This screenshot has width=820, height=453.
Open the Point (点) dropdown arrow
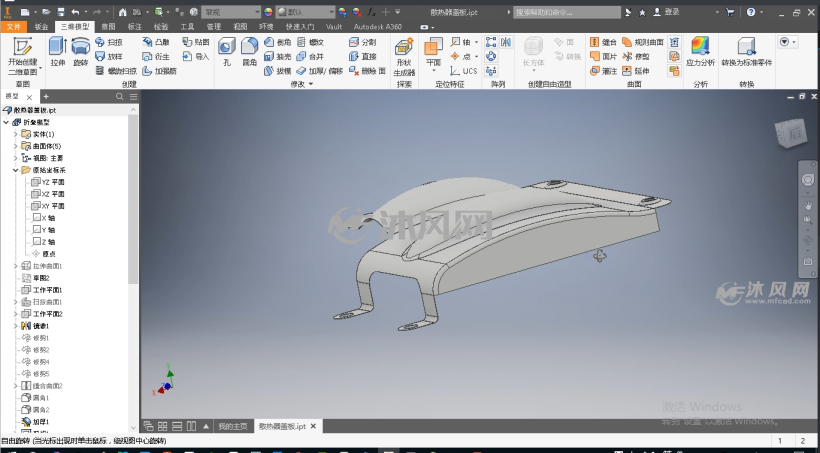(476, 56)
